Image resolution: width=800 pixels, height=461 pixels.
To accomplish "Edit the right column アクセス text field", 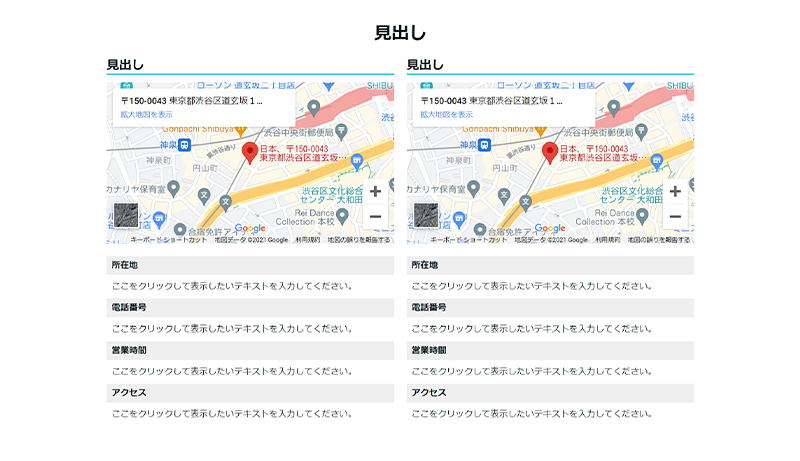I will (532, 413).
